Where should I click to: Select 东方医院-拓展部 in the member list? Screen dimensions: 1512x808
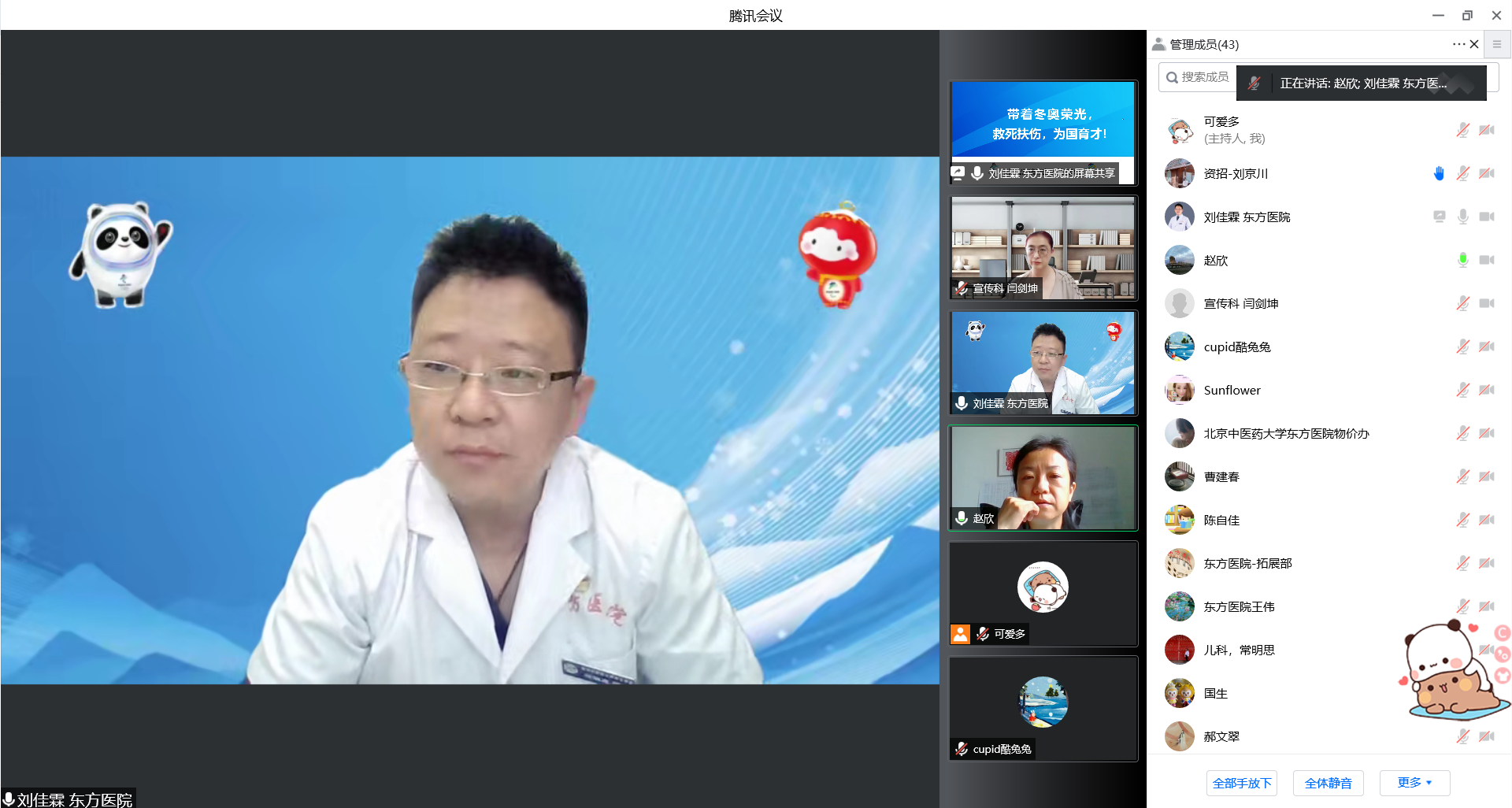click(x=1247, y=563)
